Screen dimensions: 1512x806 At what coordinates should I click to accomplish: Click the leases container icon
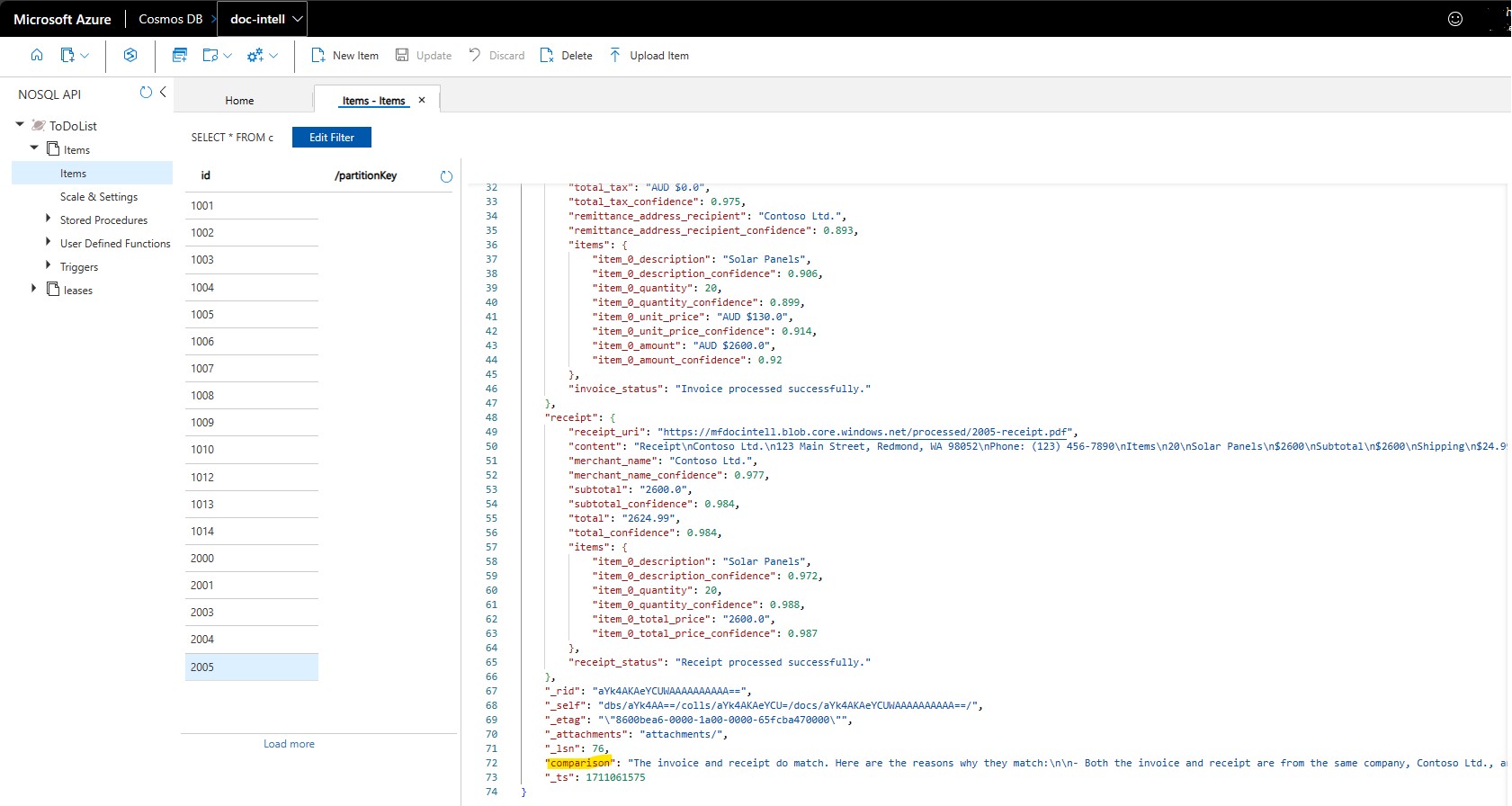pyautogui.click(x=53, y=289)
